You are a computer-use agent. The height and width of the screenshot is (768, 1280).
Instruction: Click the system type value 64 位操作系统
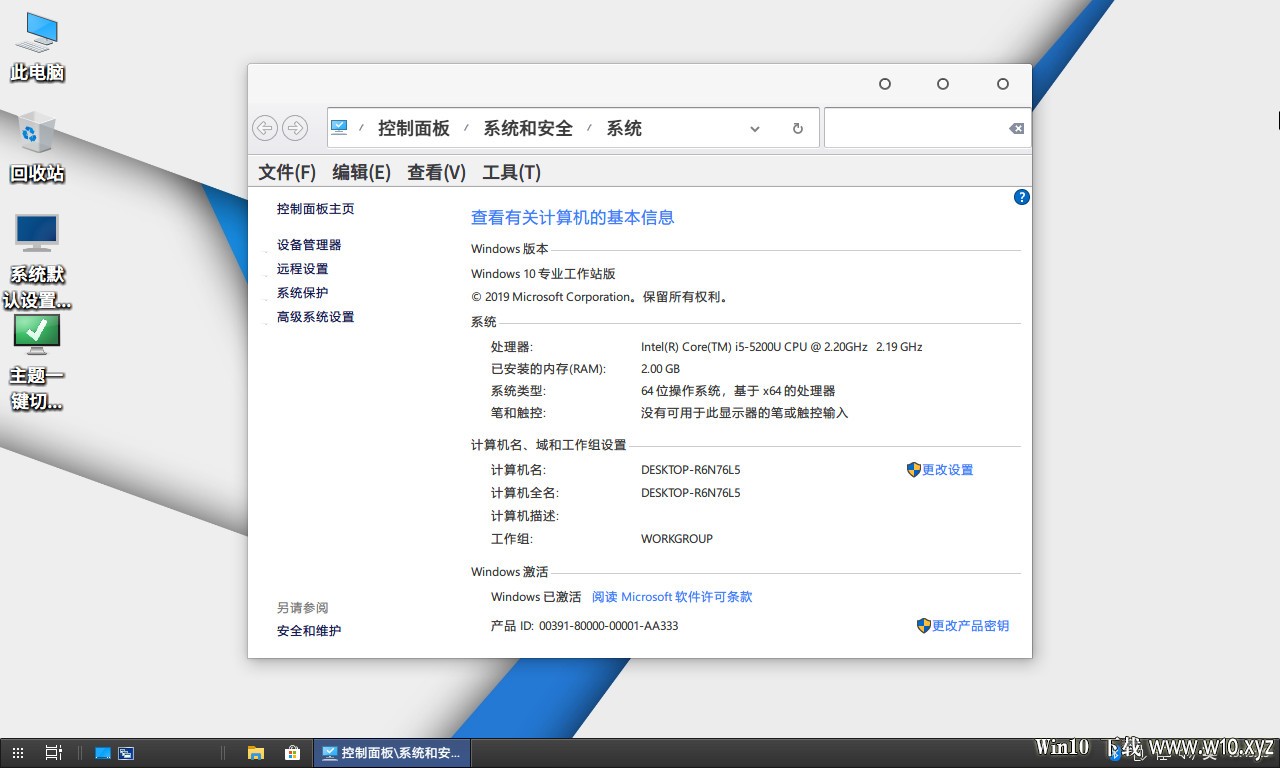click(x=738, y=391)
